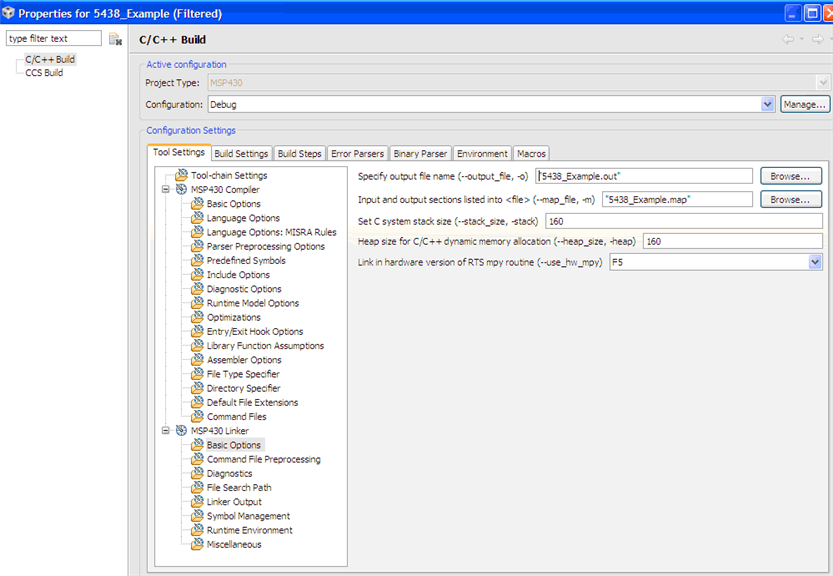Viewport: 833px width, 576px height.
Task: Click the Library Function Assumptions icon
Action: [198, 345]
